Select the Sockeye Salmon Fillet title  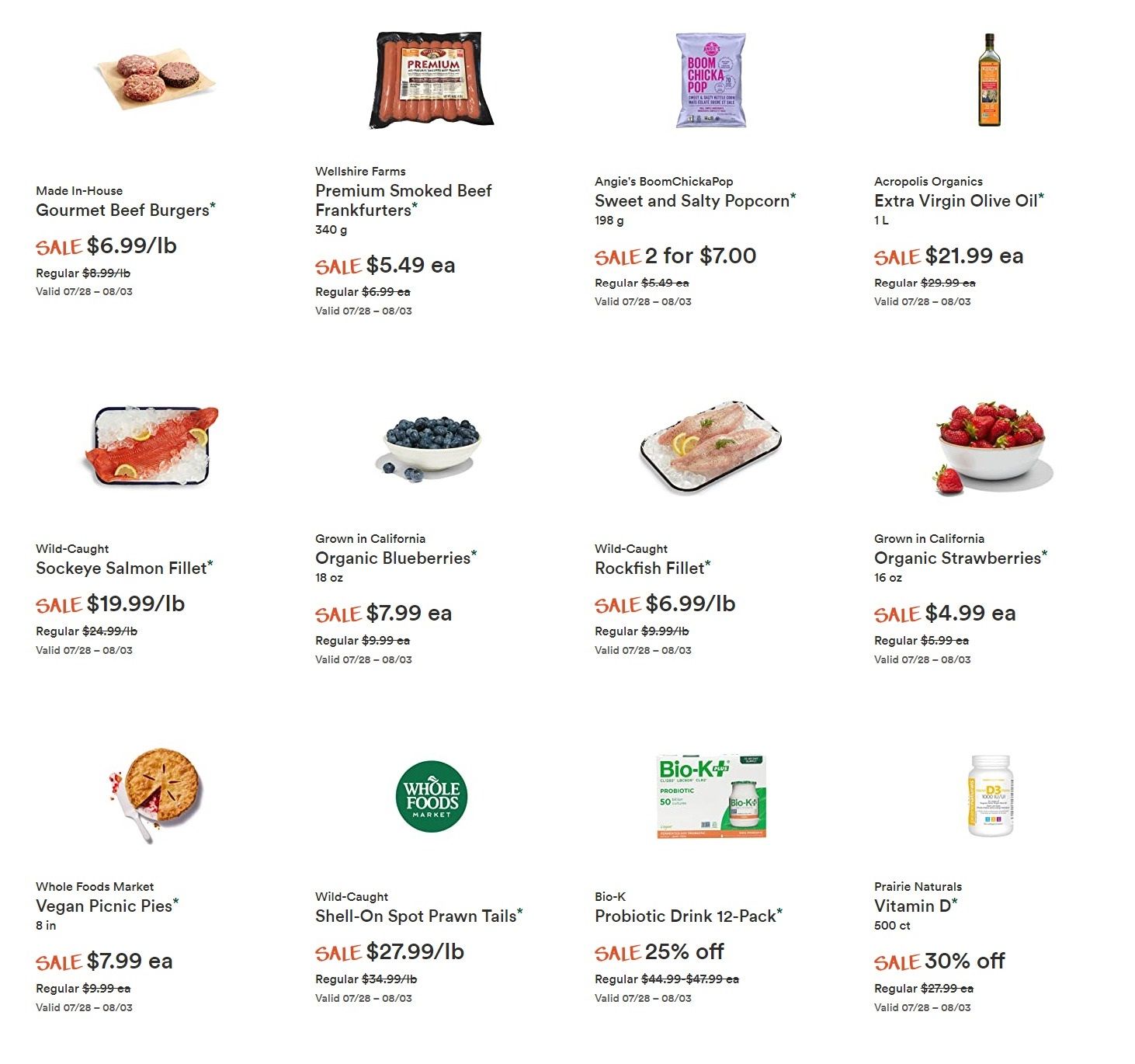(121, 568)
